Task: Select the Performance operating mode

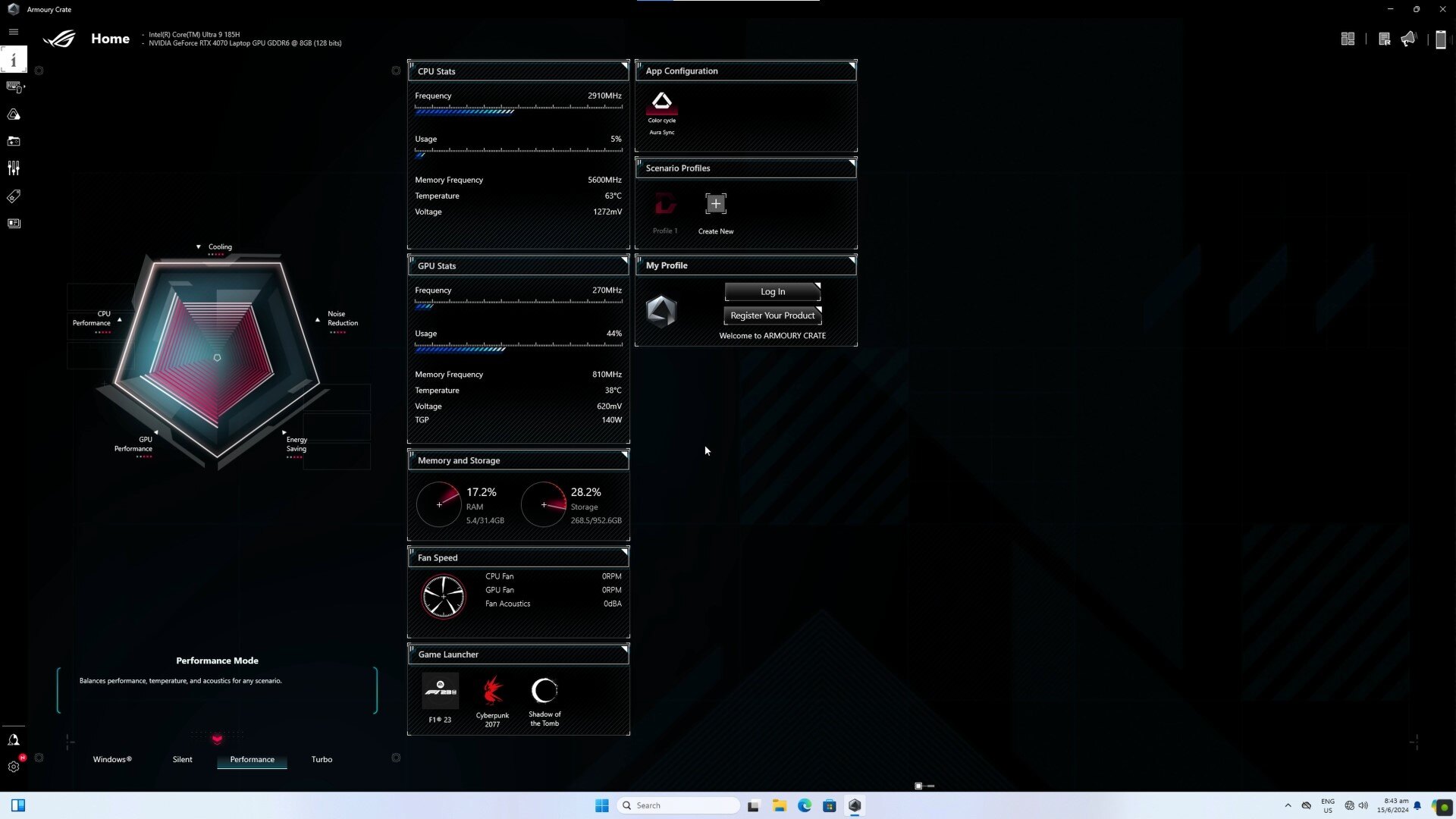Action: [x=253, y=759]
